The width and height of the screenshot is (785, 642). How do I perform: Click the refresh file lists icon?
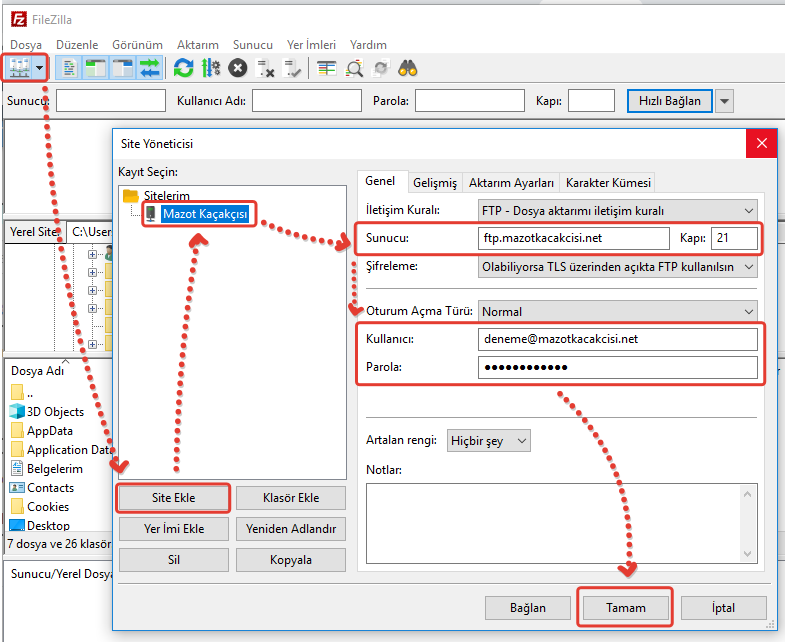pos(183,68)
